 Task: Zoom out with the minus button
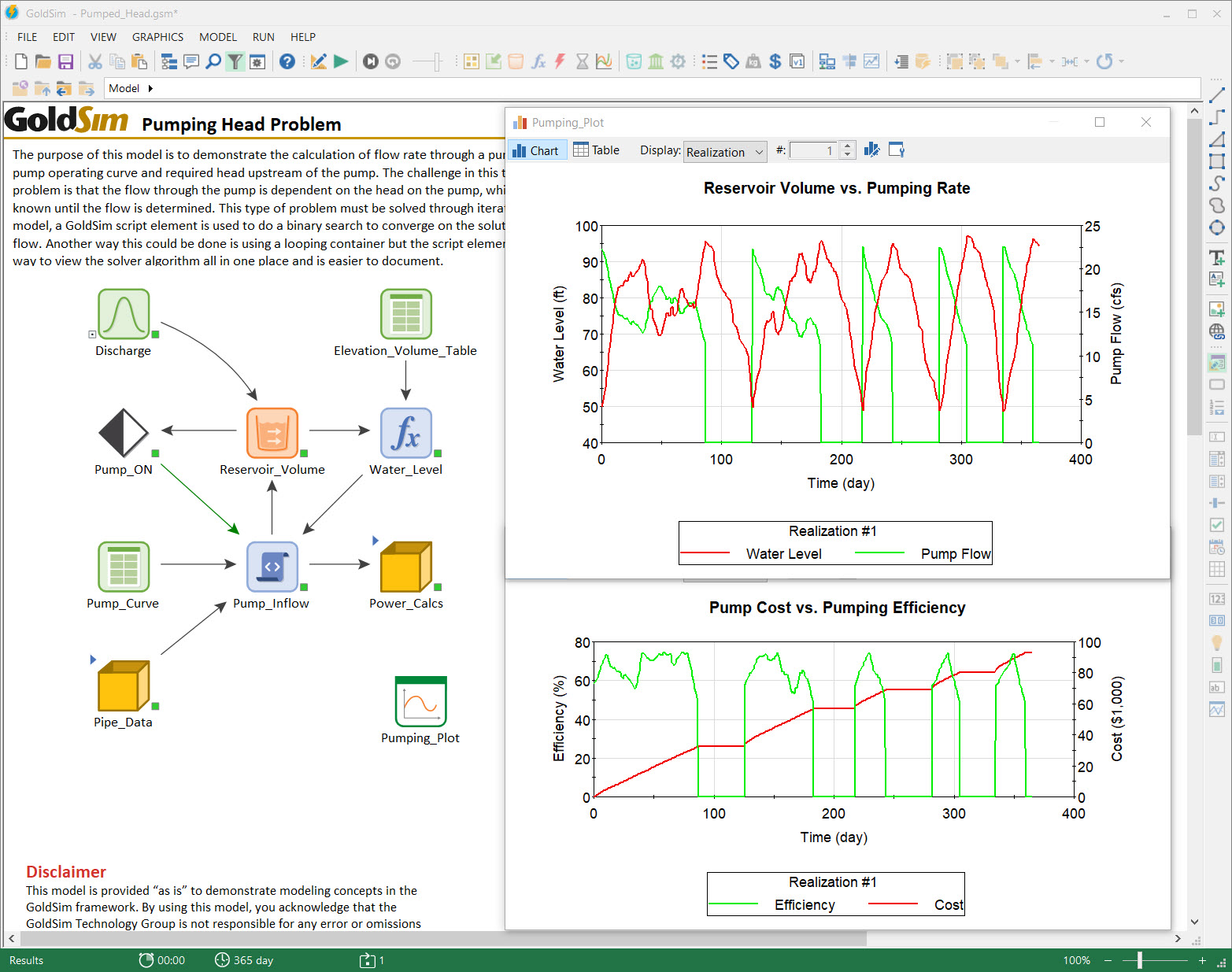(1108, 960)
